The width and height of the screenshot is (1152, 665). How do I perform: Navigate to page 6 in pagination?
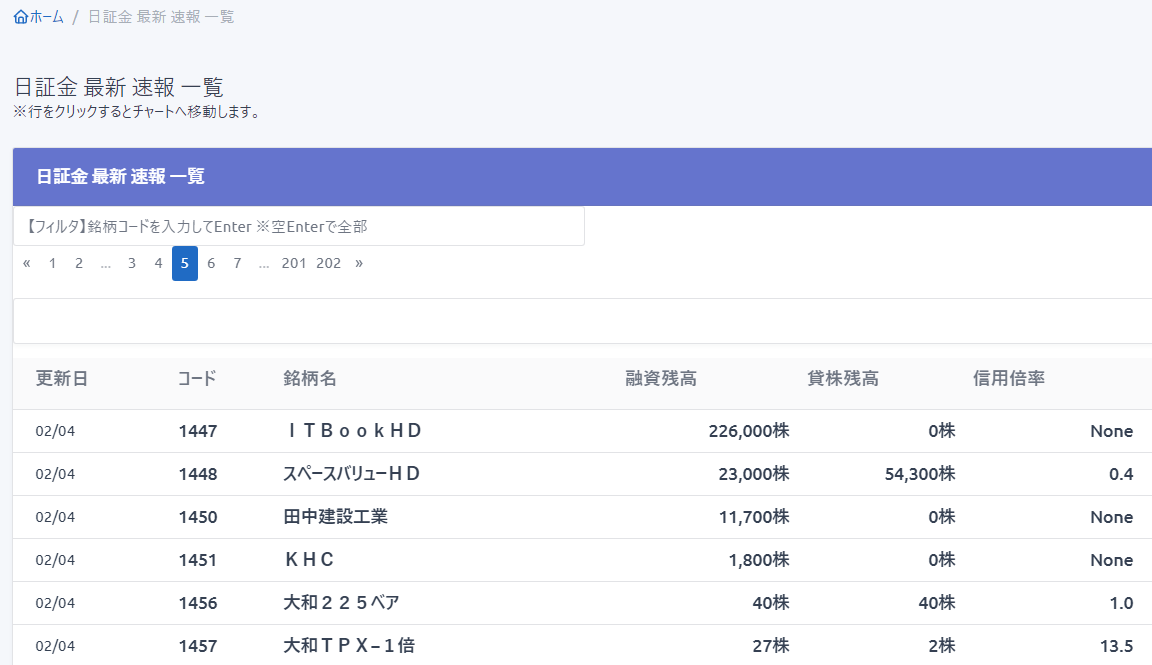click(211, 264)
